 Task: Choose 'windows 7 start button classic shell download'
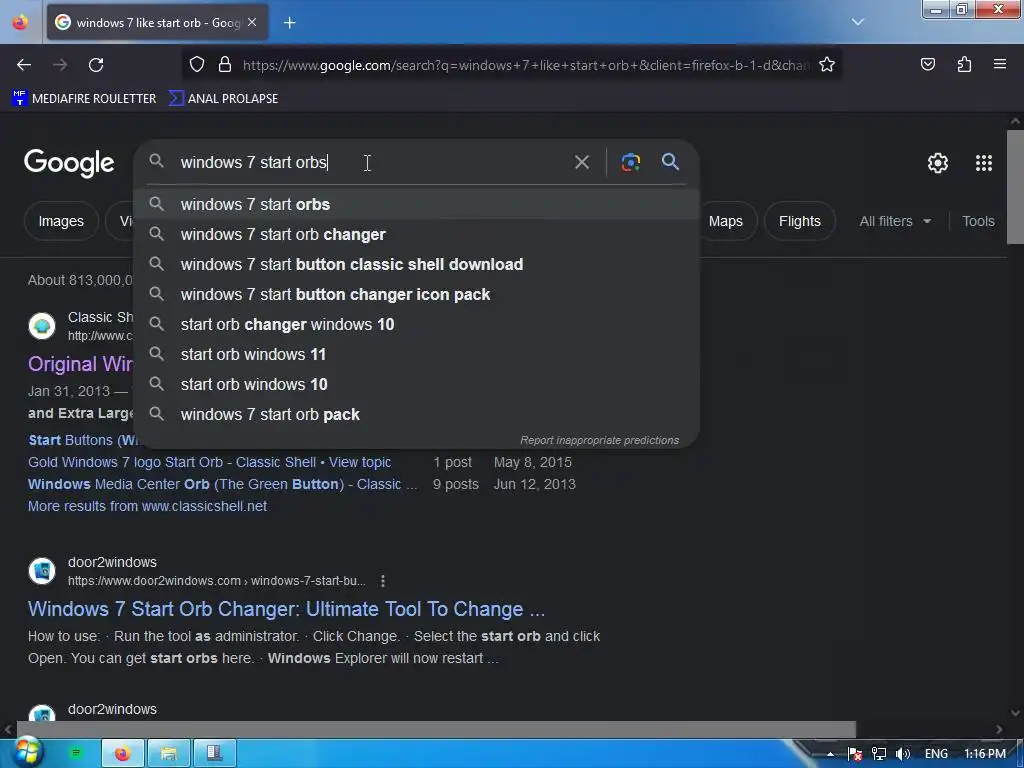click(x=417, y=264)
